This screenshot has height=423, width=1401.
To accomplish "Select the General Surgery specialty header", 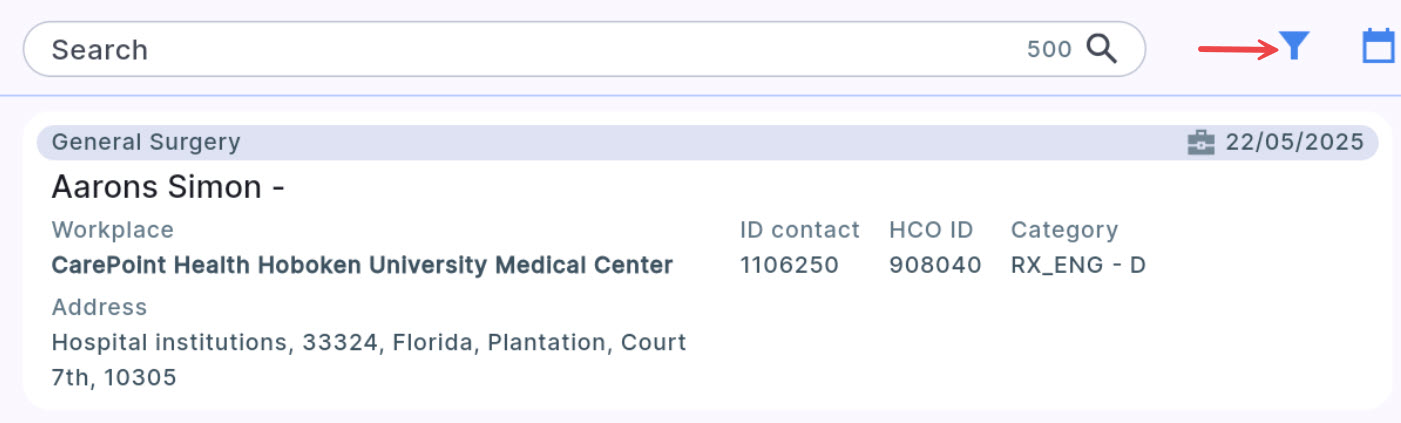I will pyautogui.click(x=146, y=142).
